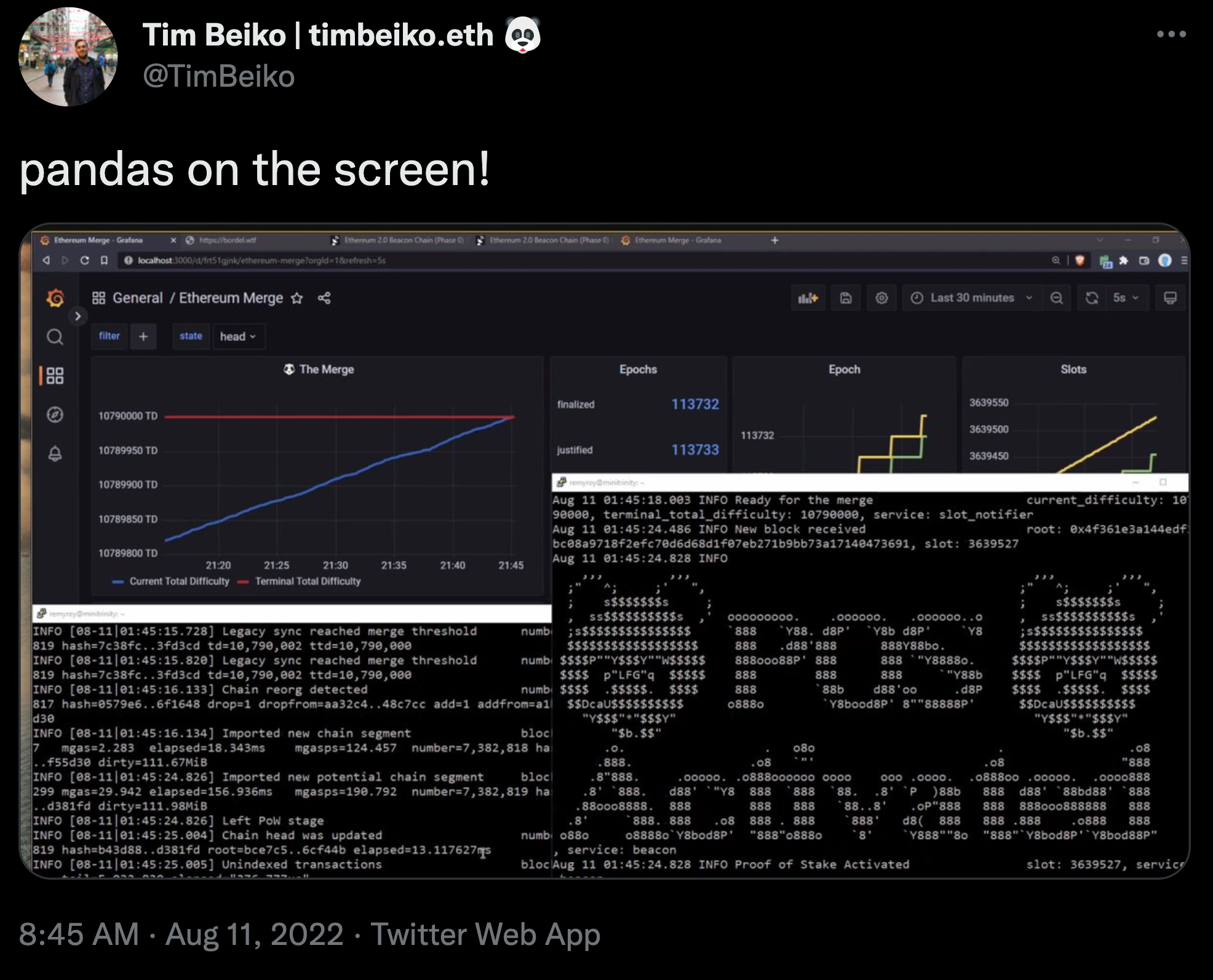
Task: Click the zoom out time range icon
Action: [x=1056, y=298]
